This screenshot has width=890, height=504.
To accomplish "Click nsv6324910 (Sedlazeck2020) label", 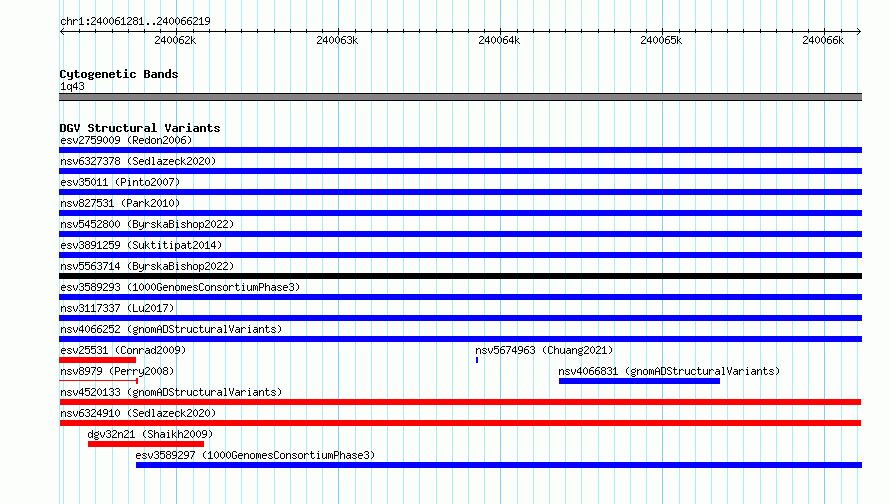I will [138, 413].
